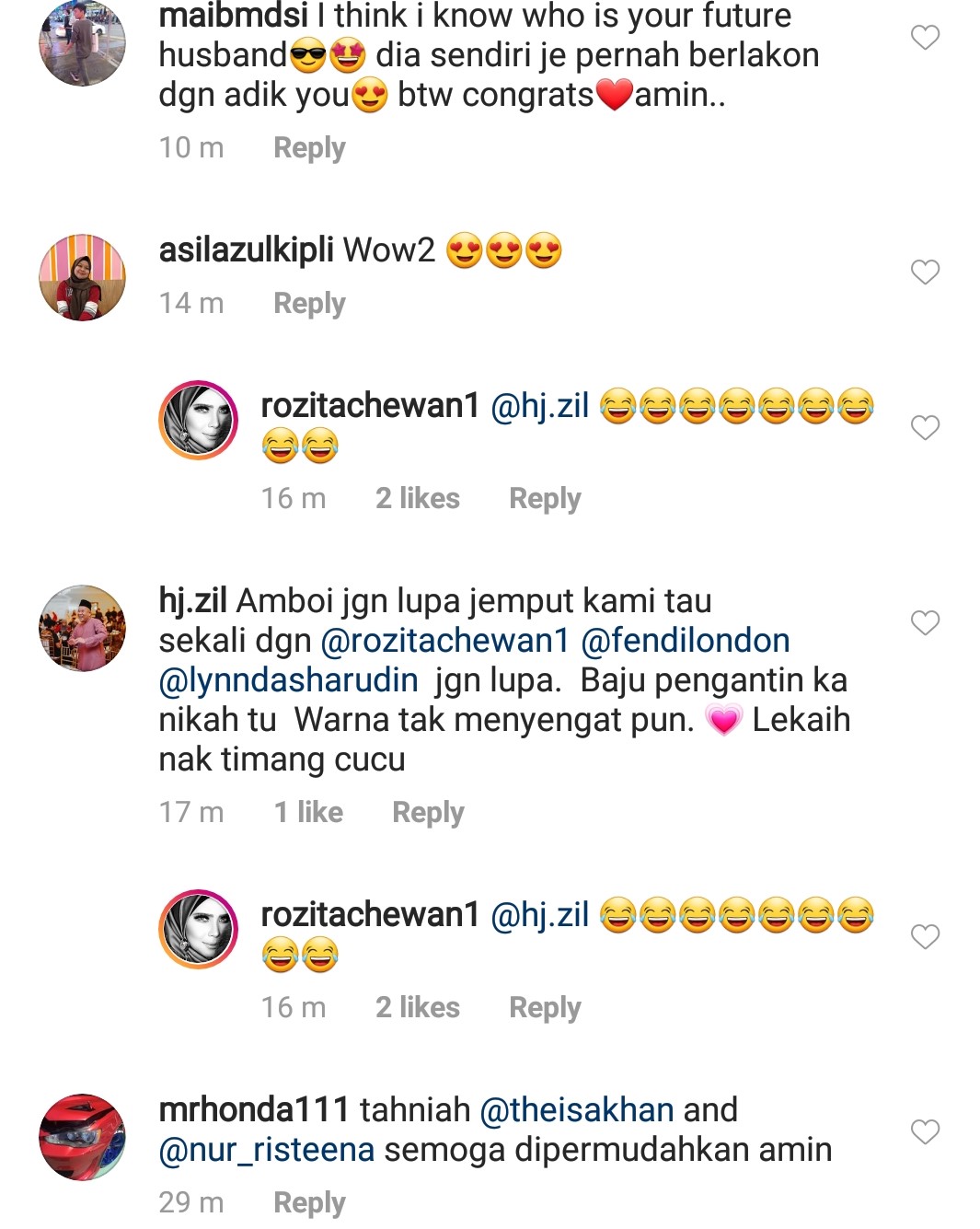Image resolution: width=980 pixels, height=1229 pixels.
Task: Like hj.zil's comment using heart icon
Action: coord(925,623)
